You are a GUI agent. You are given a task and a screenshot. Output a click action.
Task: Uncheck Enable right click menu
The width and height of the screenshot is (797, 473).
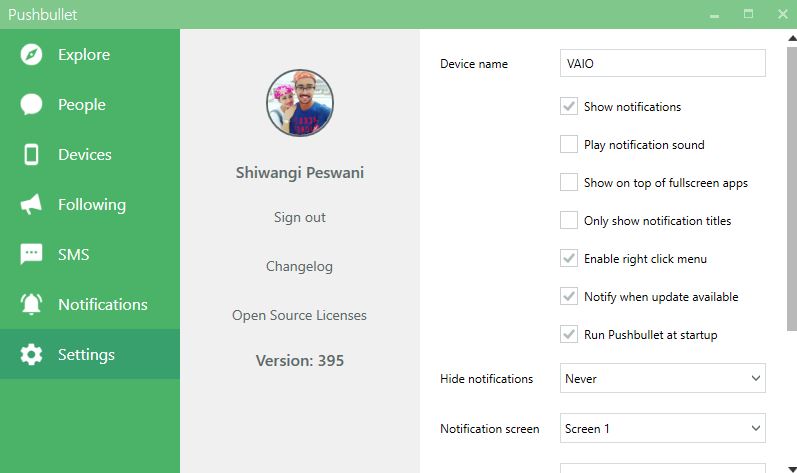[569, 258]
